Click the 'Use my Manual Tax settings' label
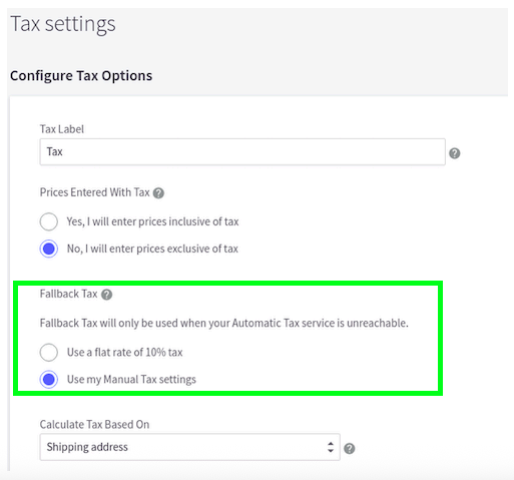The width and height of the screenshot is (514, 480). (131, 379)
